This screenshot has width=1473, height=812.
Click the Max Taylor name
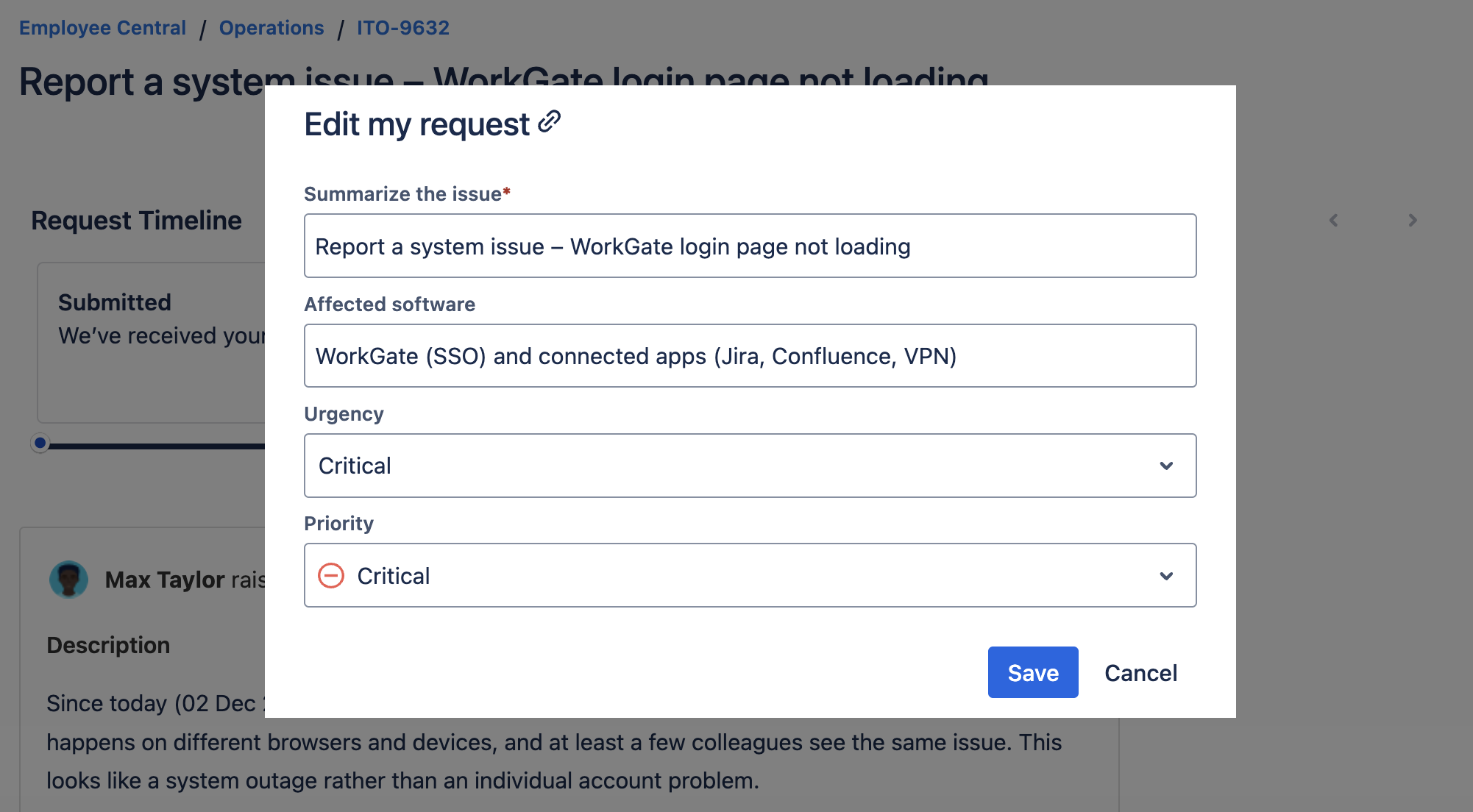coord(165,580)
